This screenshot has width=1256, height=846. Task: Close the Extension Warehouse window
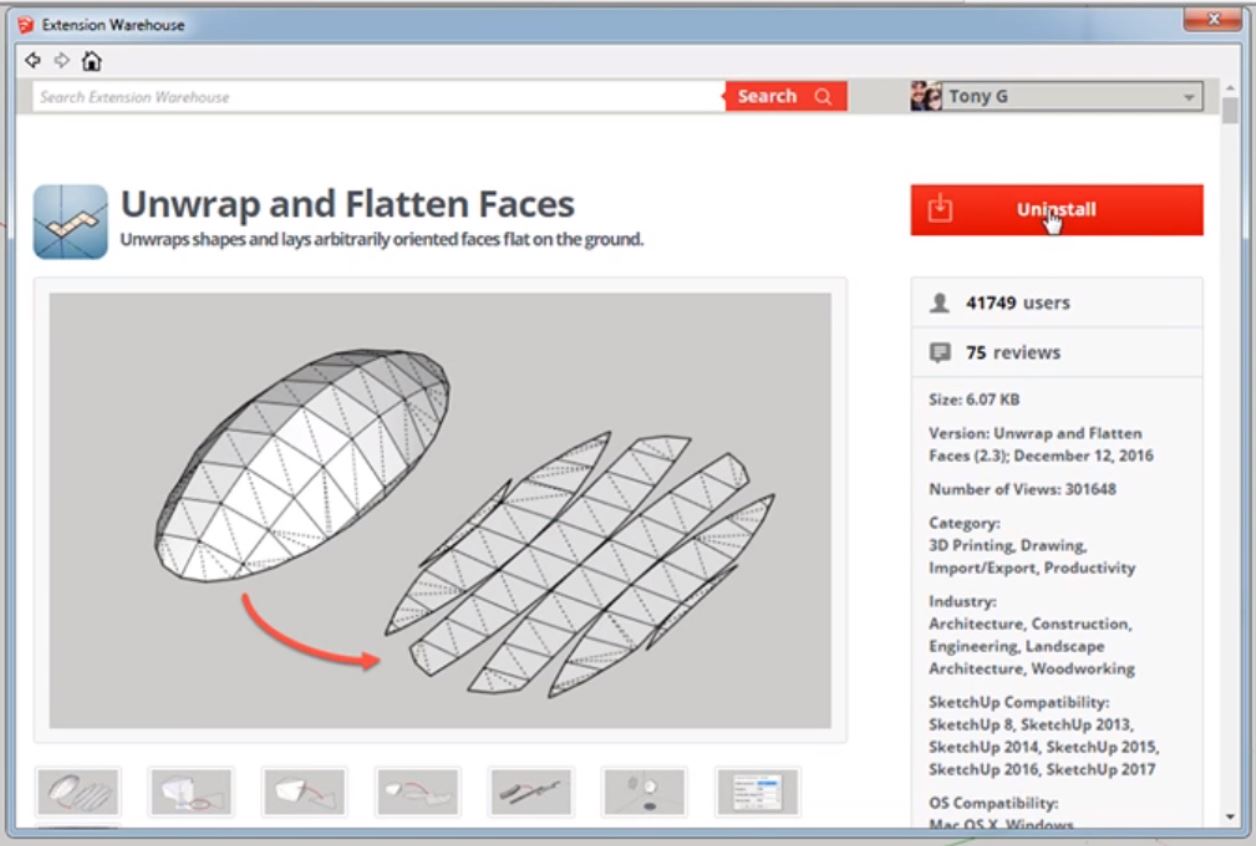pyautogui.click(x=1215, y=19)
